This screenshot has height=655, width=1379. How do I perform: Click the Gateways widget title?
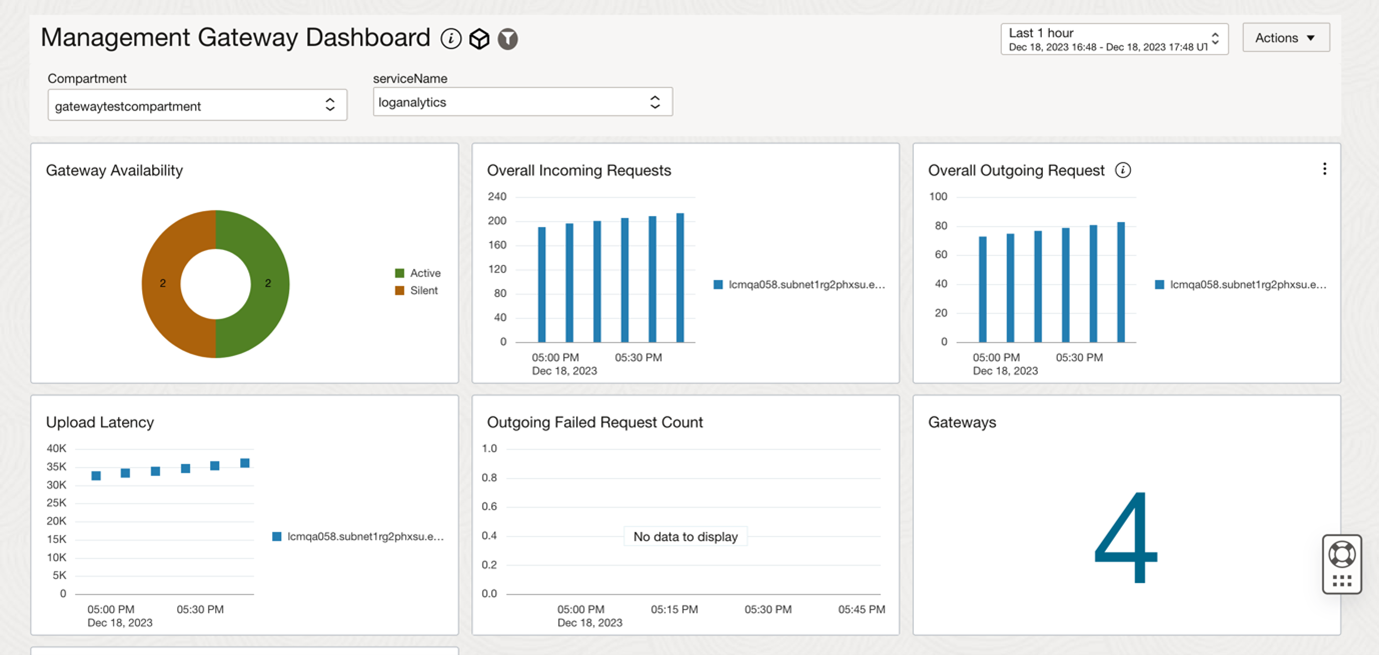[x=962, y=422]
